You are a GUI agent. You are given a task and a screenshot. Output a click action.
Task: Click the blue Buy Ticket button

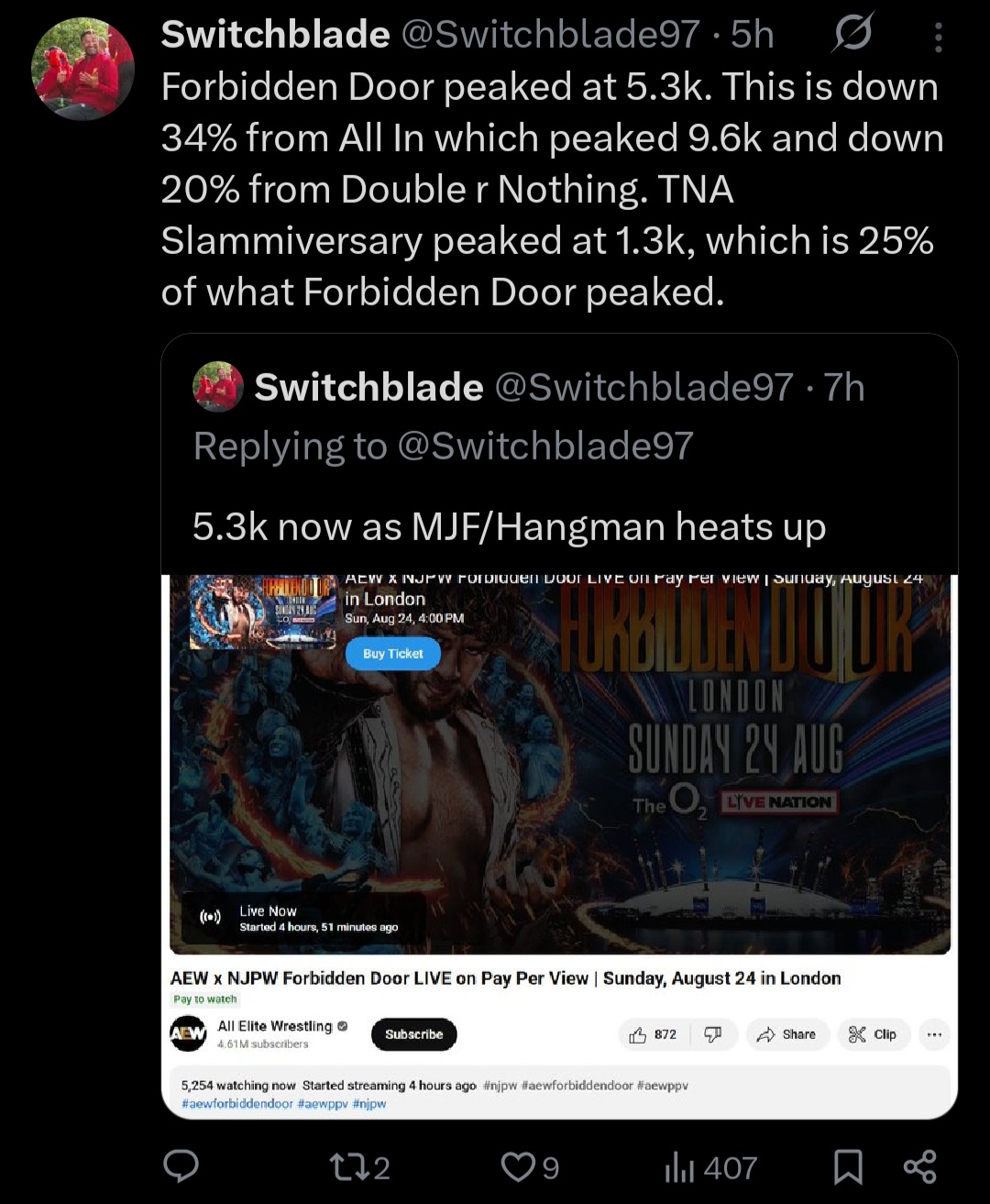coord(392,654)
